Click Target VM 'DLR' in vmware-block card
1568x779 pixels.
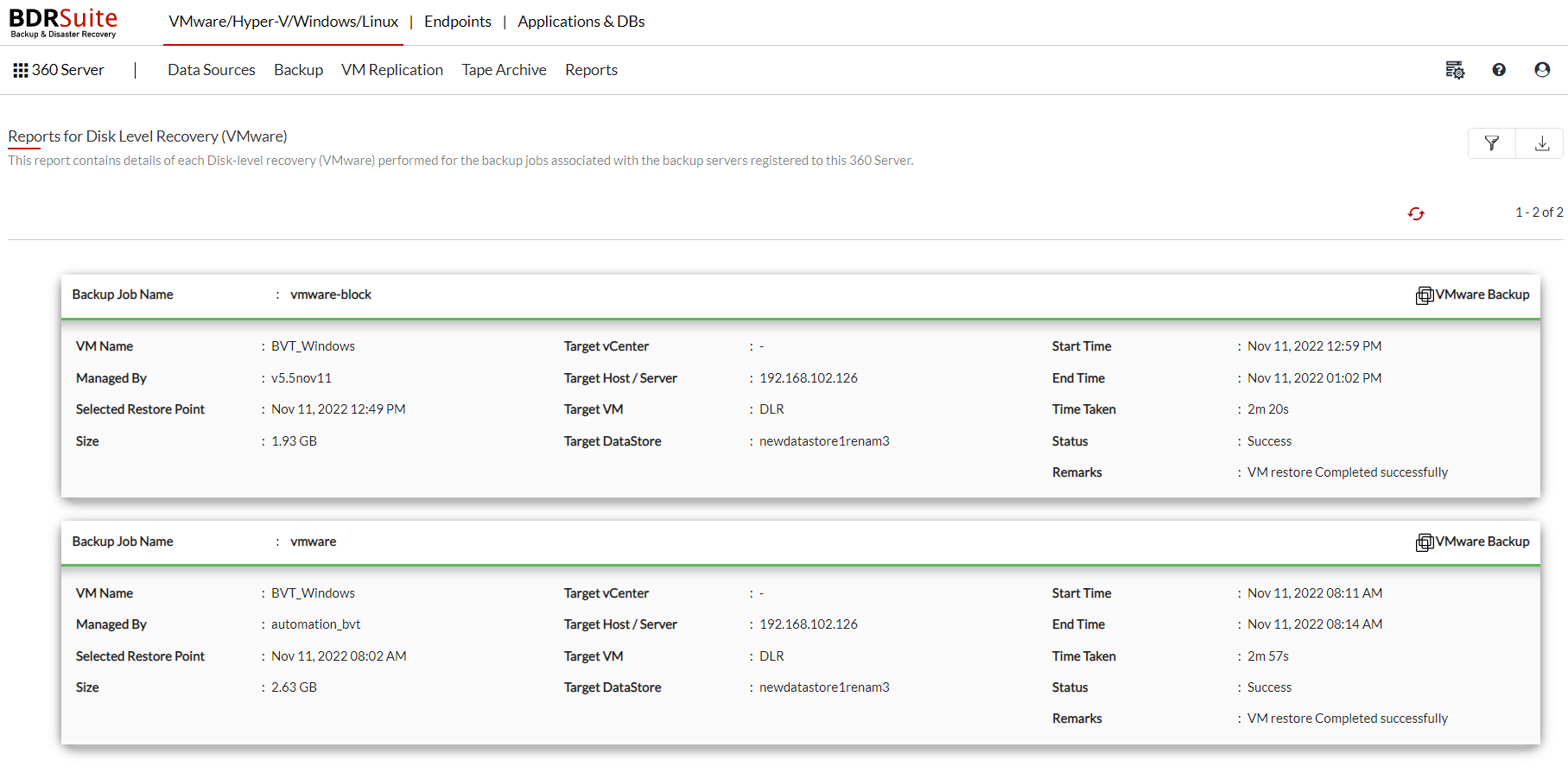772,409
